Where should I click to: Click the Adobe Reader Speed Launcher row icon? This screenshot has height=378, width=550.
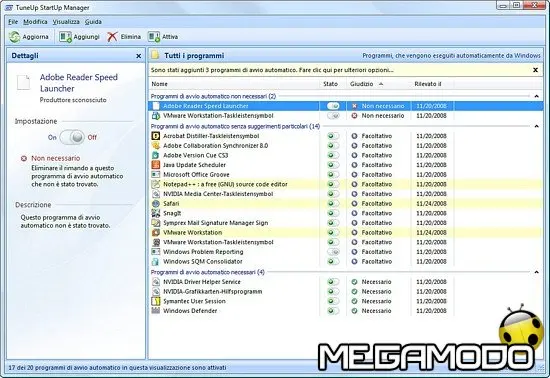pos(156,106)
